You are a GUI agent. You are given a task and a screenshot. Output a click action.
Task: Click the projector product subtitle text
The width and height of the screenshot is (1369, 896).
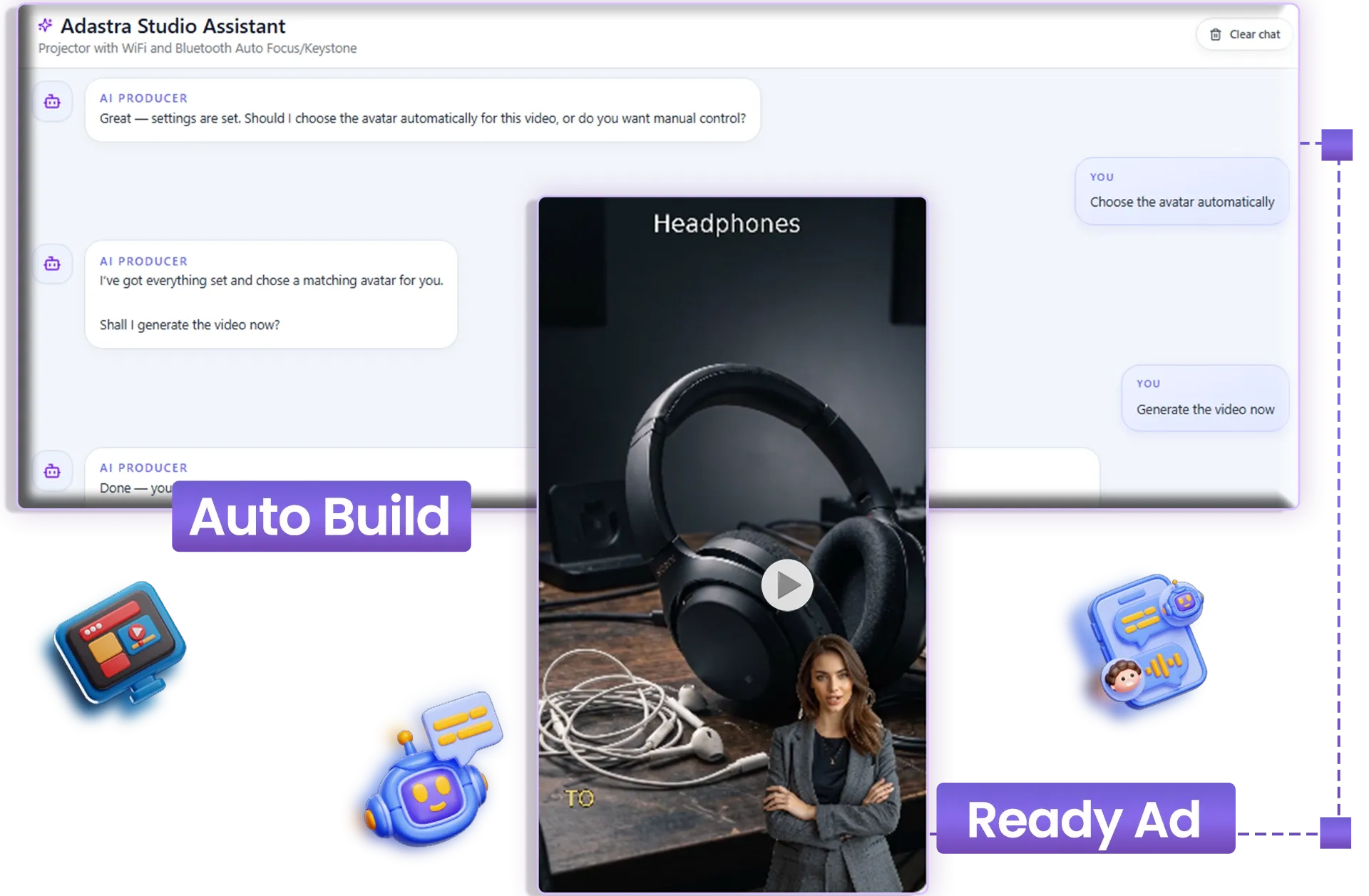[x=198, y=48]
